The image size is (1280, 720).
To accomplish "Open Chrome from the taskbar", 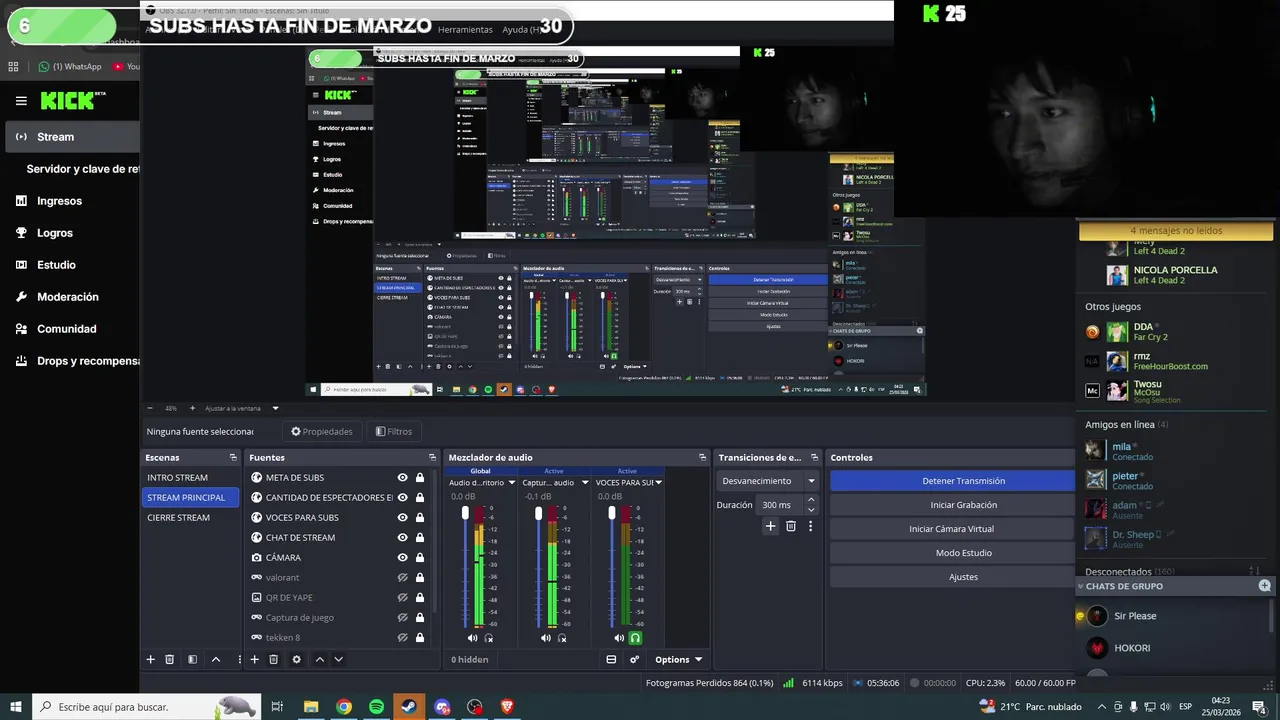I will point(344,706).
